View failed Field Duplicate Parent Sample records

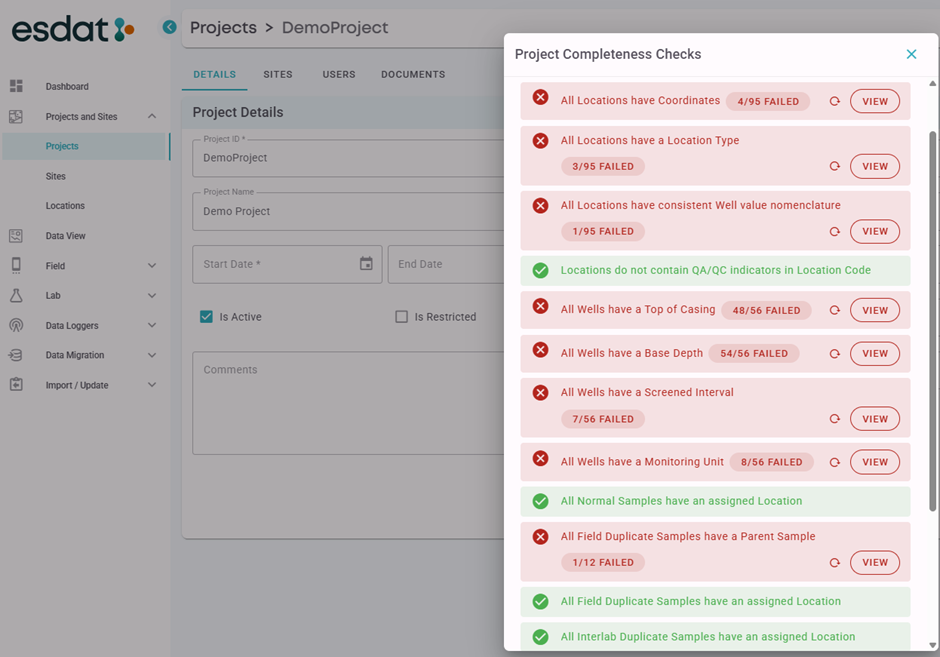[874, 563]
